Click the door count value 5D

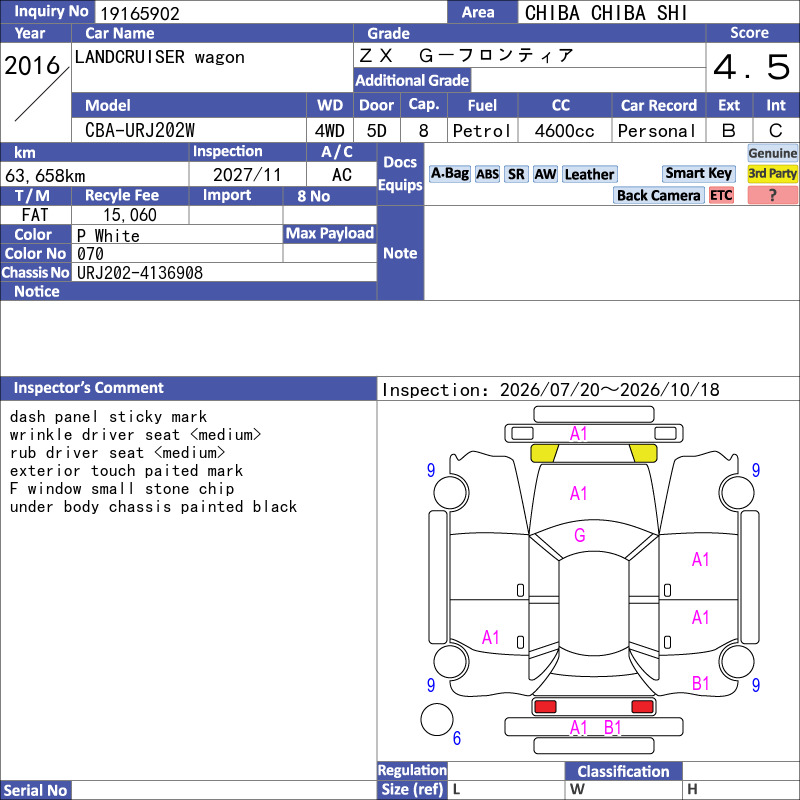377,131
